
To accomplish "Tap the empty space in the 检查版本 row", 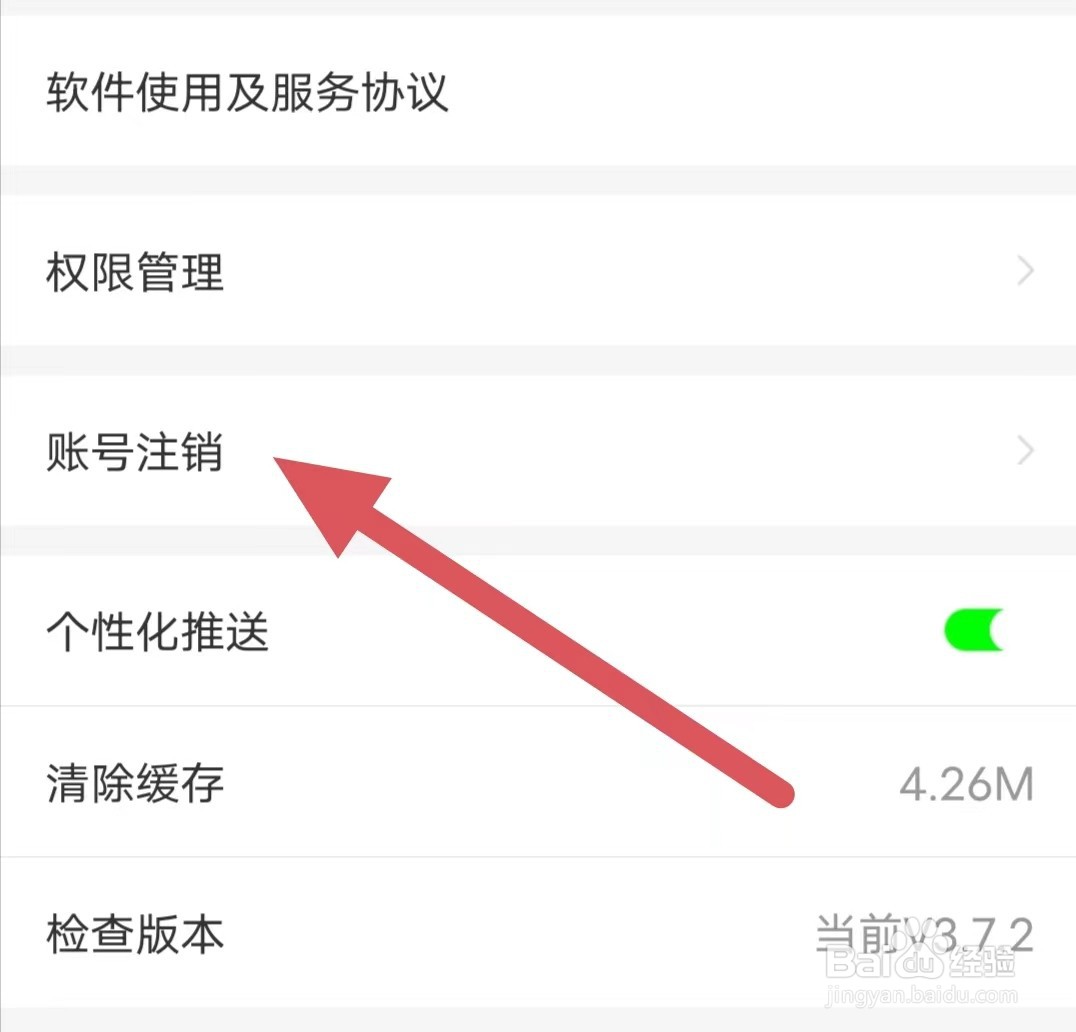I will [515, 933].
